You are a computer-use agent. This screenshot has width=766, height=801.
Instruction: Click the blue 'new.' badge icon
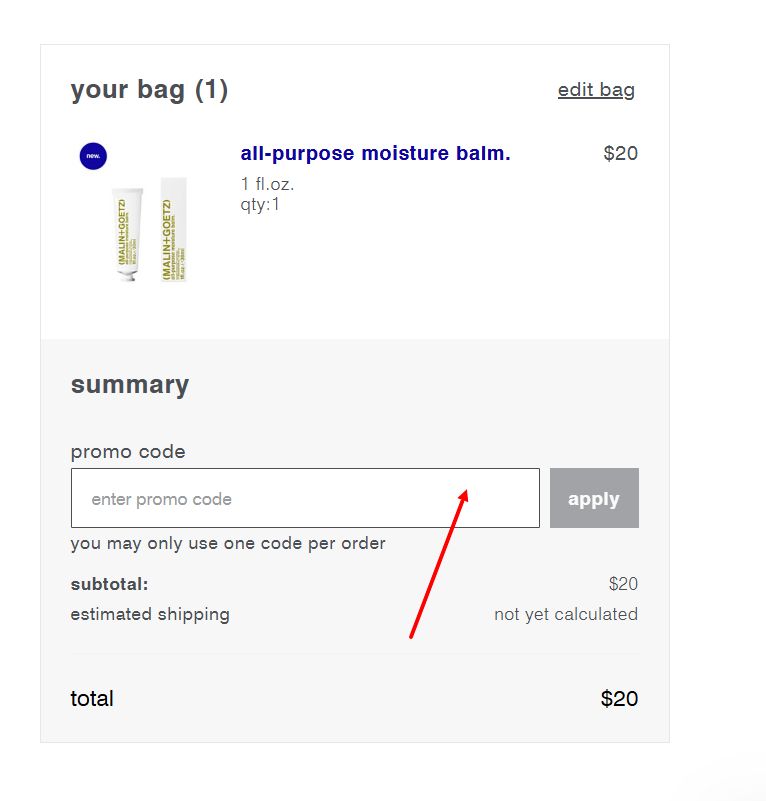pyautogui.click(x=92, y=156)
